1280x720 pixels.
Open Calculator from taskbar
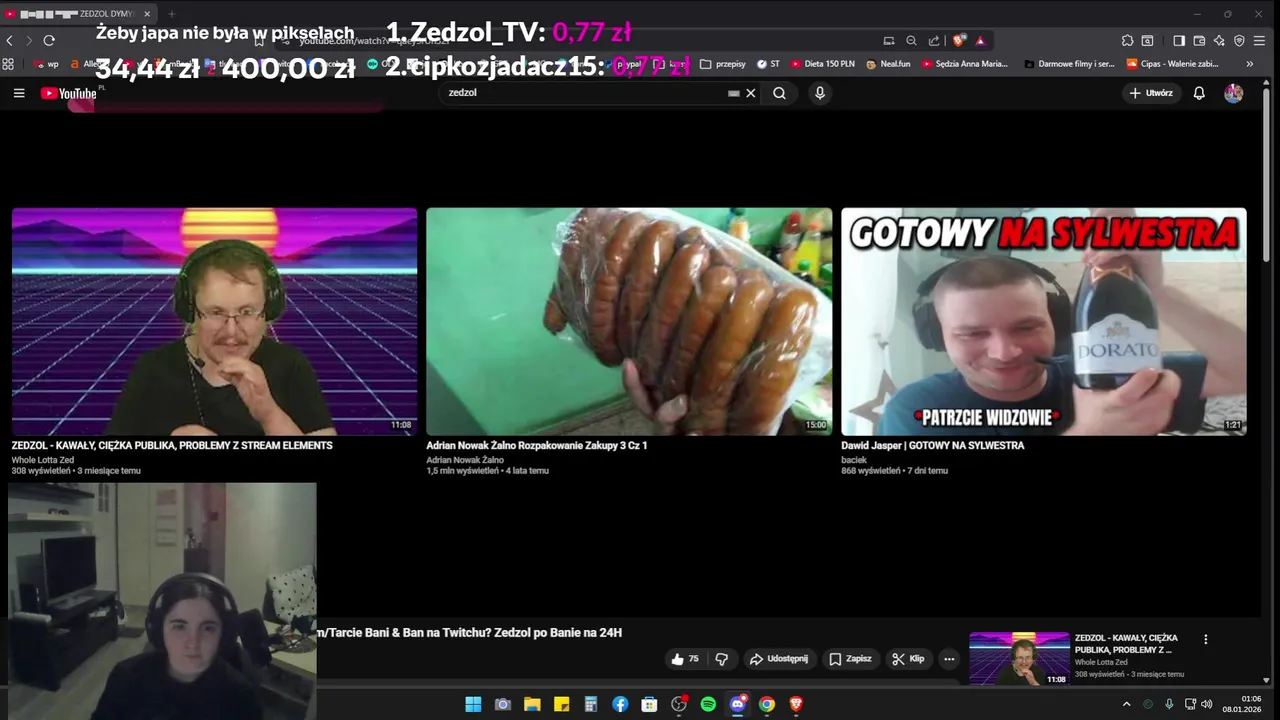pos(591,704)
